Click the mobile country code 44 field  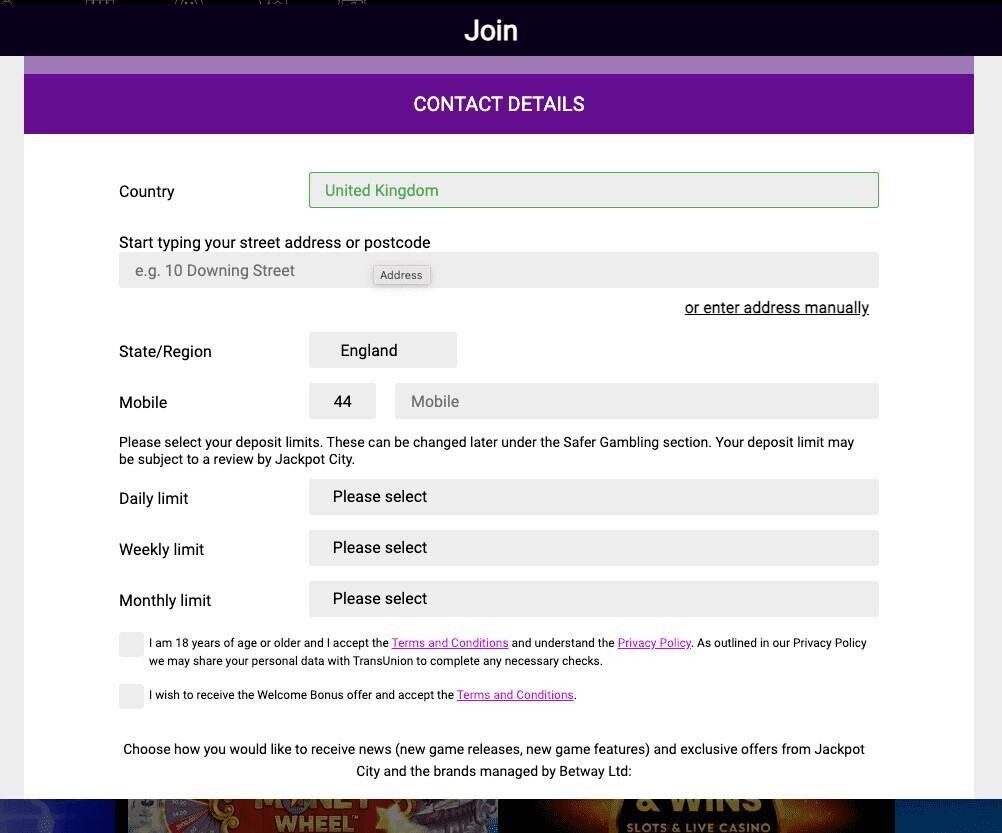(342, 401)
